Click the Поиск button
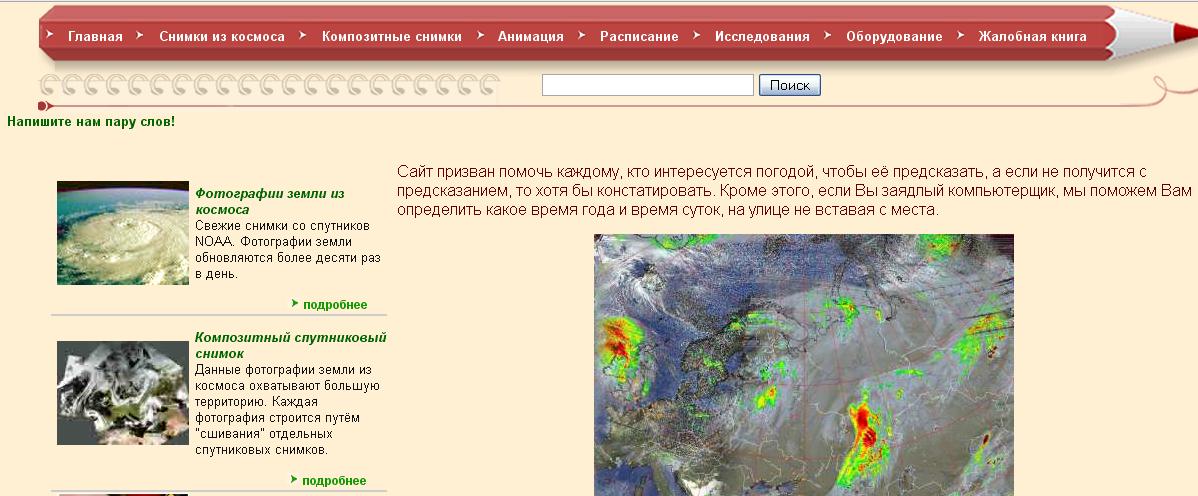The height and width of the screenshot is (496, 1198). (789, 85)
